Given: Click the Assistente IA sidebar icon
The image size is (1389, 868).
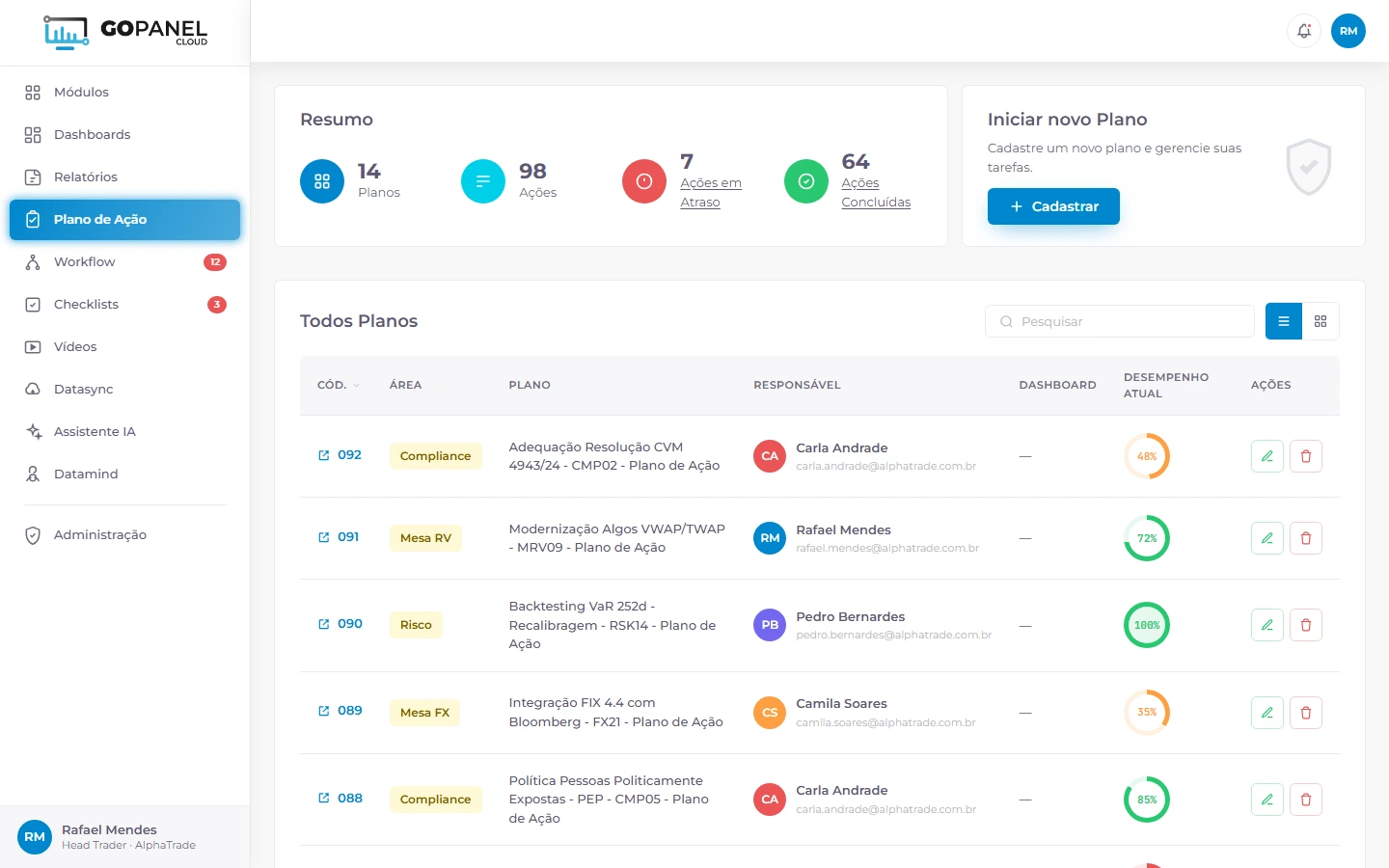Looking at the screenshot, I should point(33,431).
